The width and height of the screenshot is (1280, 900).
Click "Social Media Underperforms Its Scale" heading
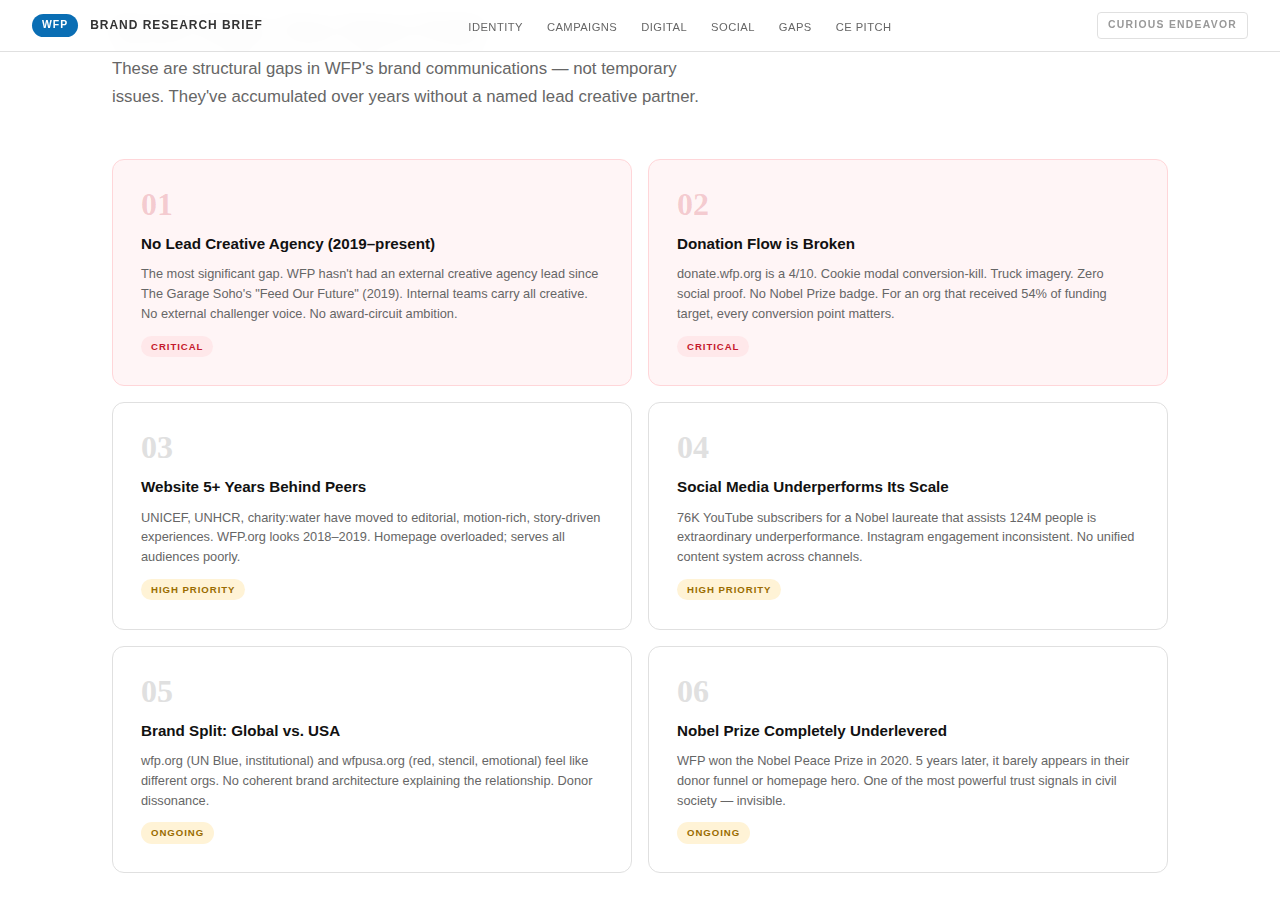[813, 487]
